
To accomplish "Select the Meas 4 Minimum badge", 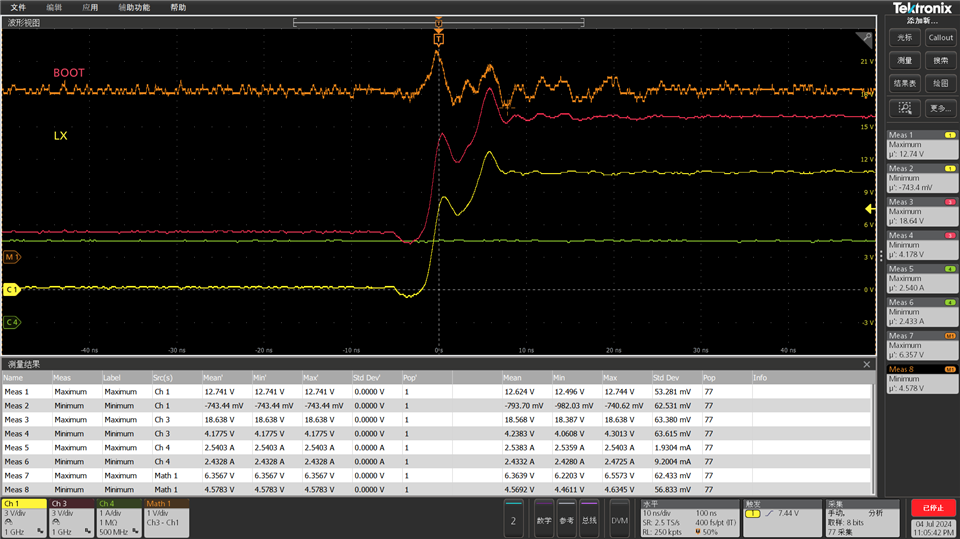I will click(922, 245).
